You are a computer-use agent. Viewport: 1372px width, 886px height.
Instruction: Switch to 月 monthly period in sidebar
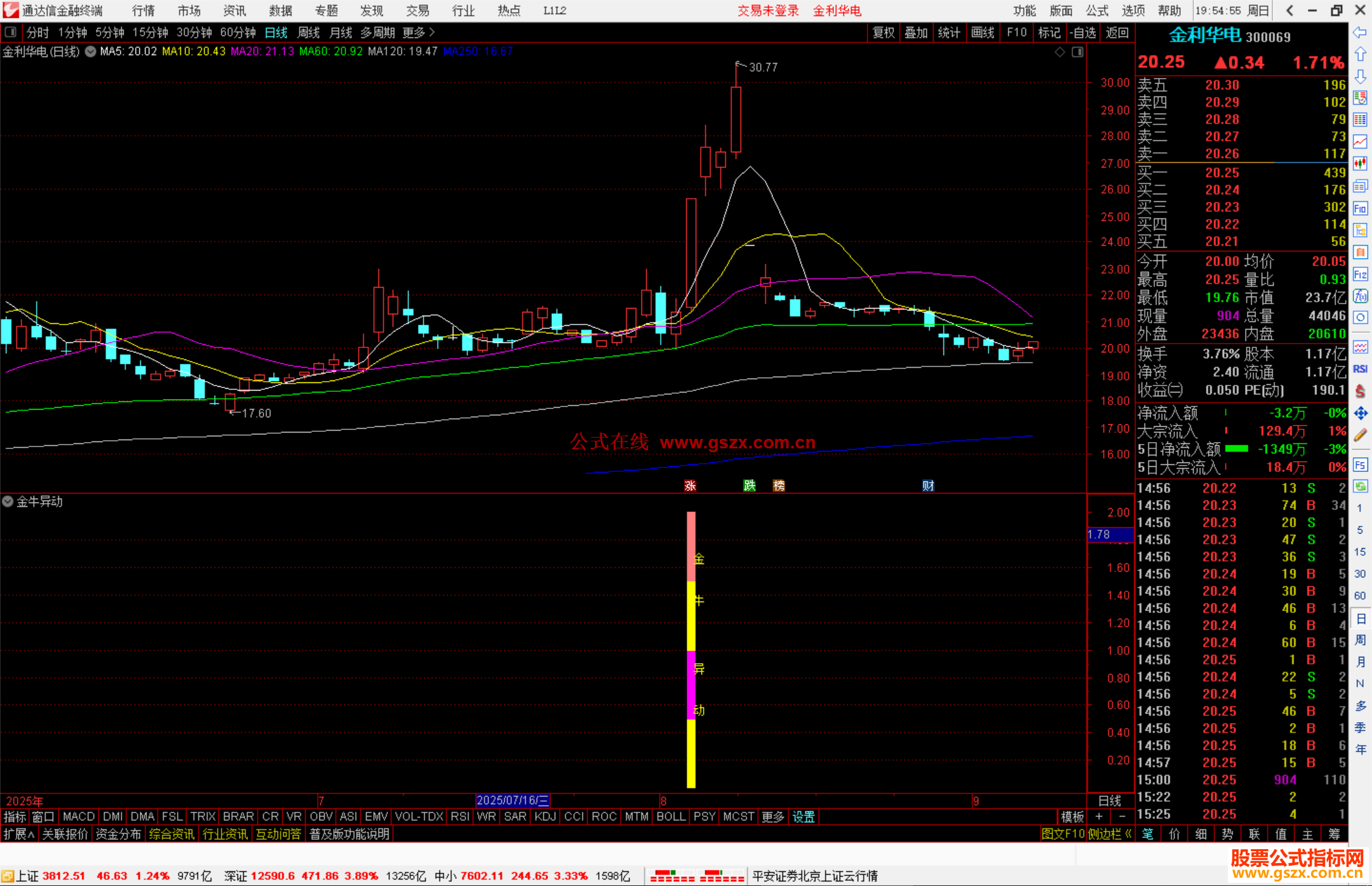pos(1360,662)
